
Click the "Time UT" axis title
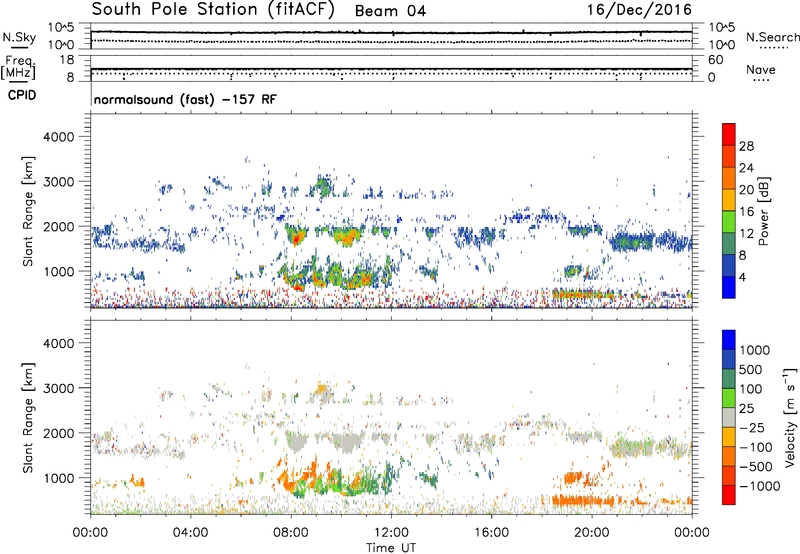pyautogui.click(x=391, y=547)
